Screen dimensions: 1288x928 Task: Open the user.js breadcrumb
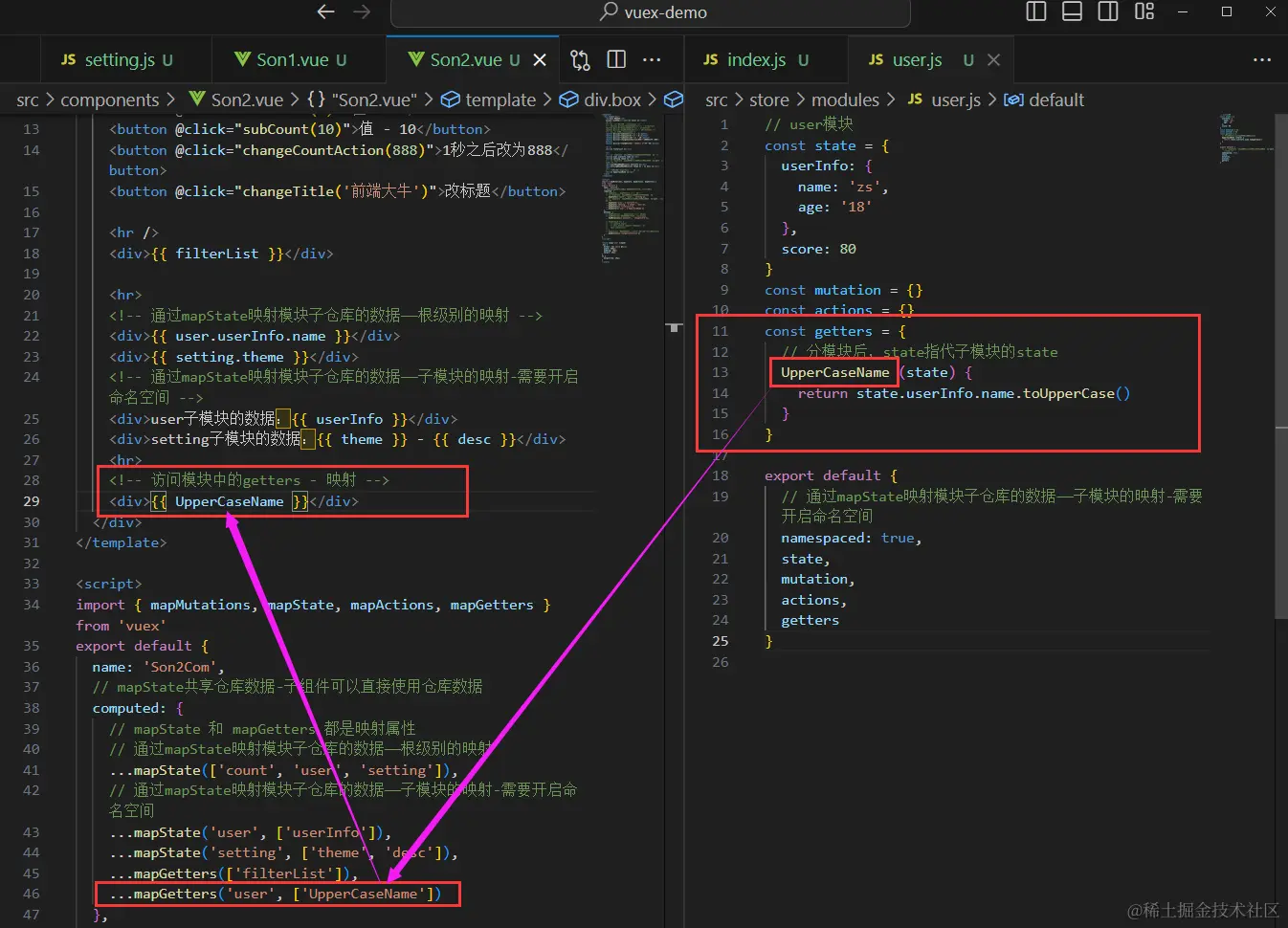pyautogui.click(x=944, y=99)
